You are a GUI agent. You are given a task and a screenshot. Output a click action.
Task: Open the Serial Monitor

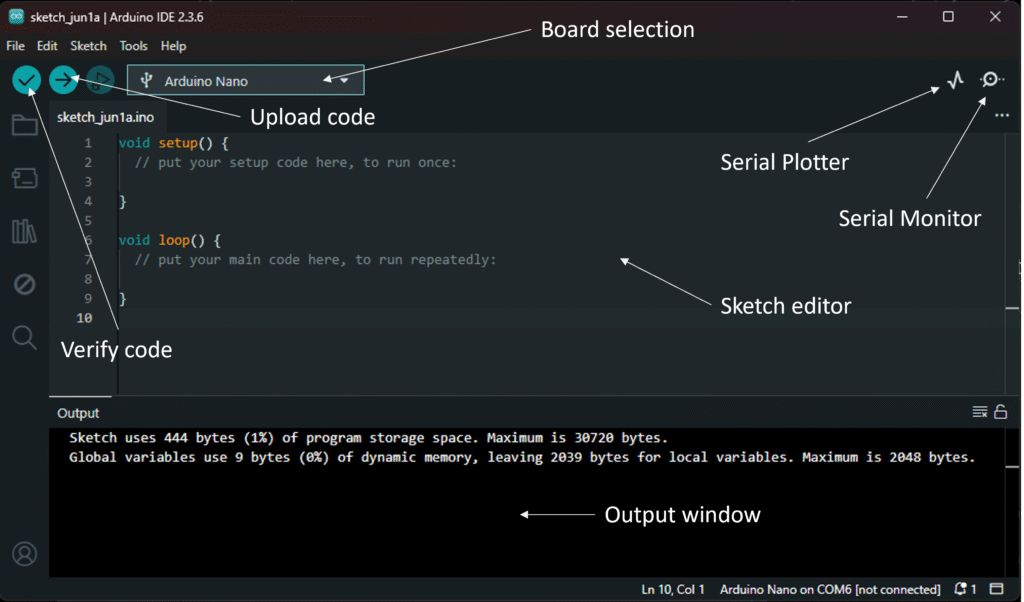[x=991, y=80]
